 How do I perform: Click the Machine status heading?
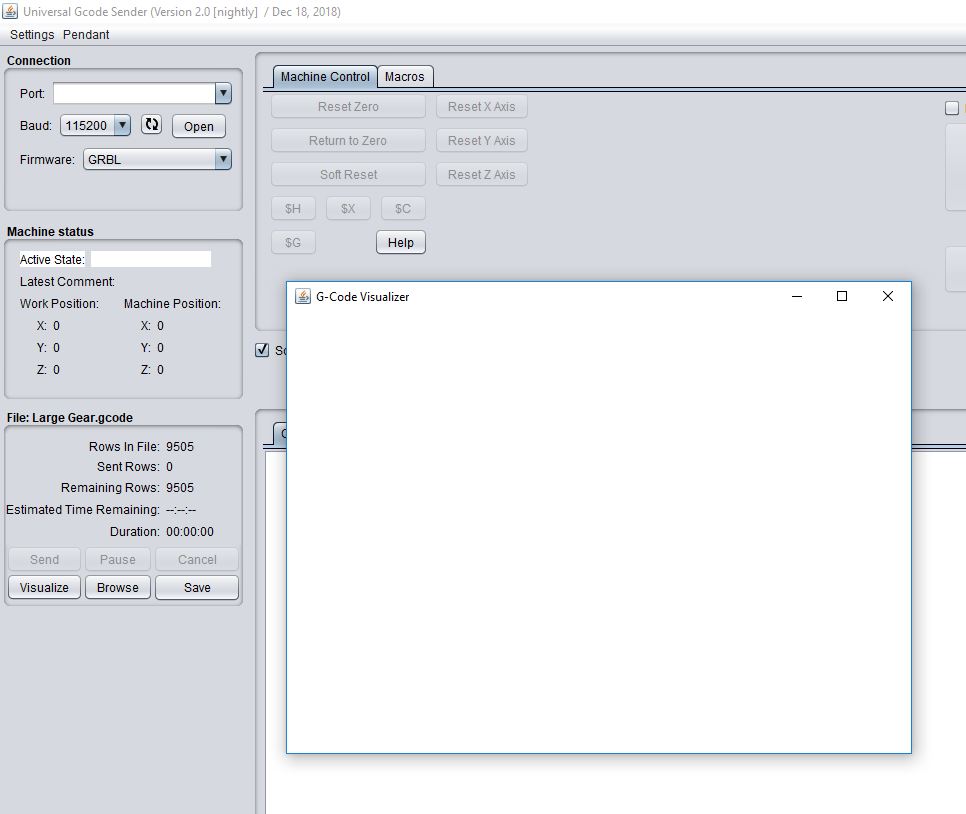coord(51,232)
